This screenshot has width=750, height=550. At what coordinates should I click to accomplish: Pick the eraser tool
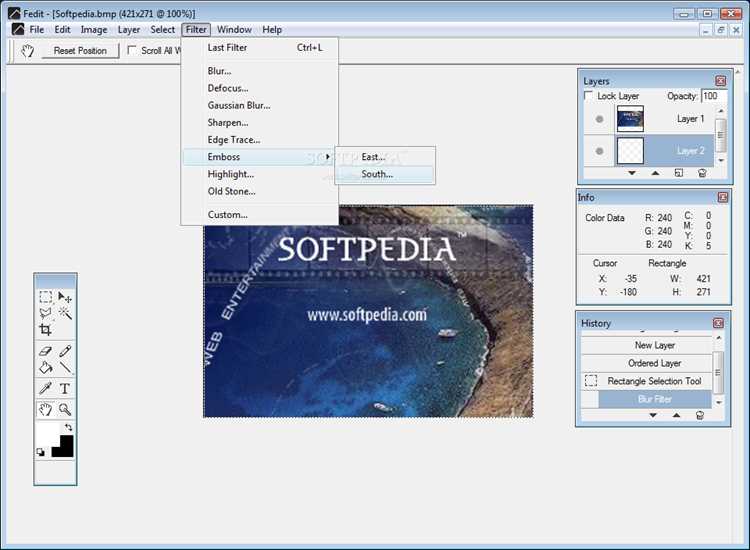click(45, 352)
